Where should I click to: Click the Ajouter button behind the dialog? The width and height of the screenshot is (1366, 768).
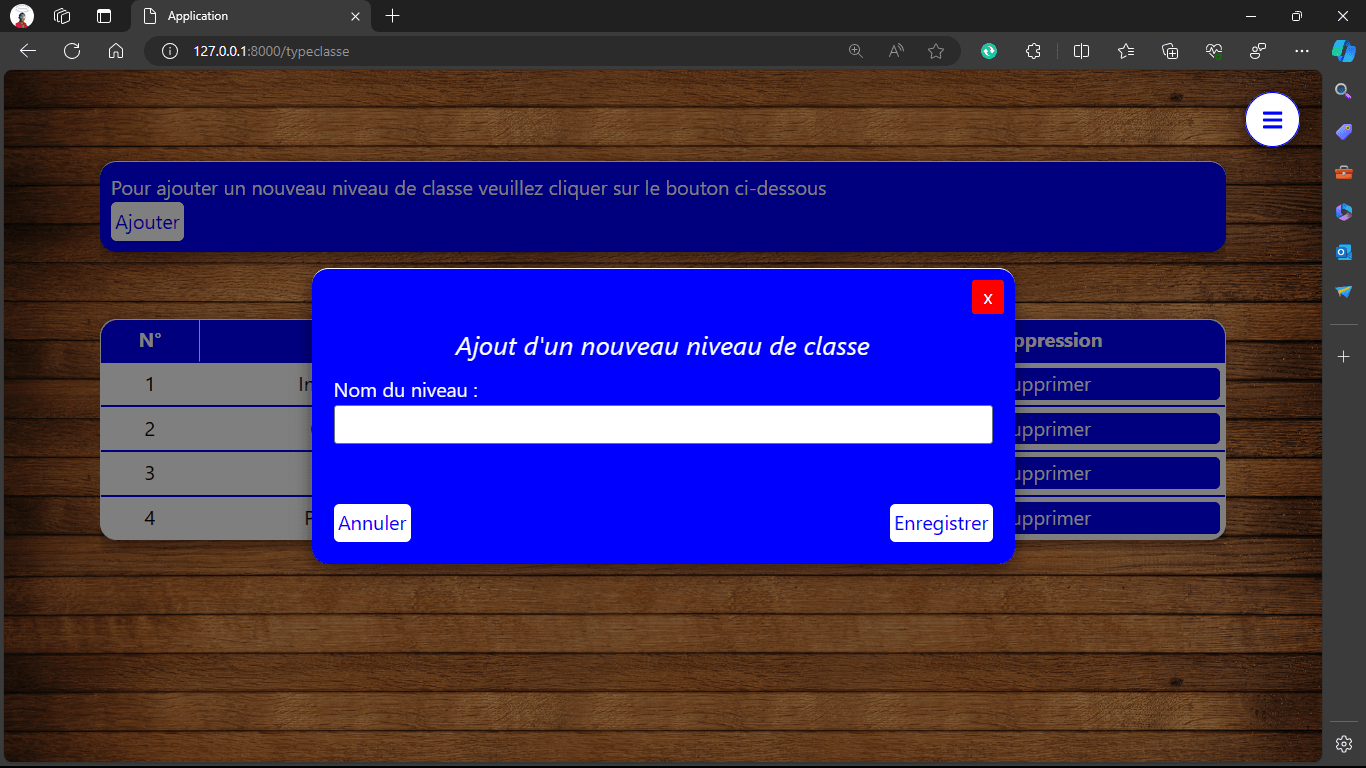pos(147,222)
